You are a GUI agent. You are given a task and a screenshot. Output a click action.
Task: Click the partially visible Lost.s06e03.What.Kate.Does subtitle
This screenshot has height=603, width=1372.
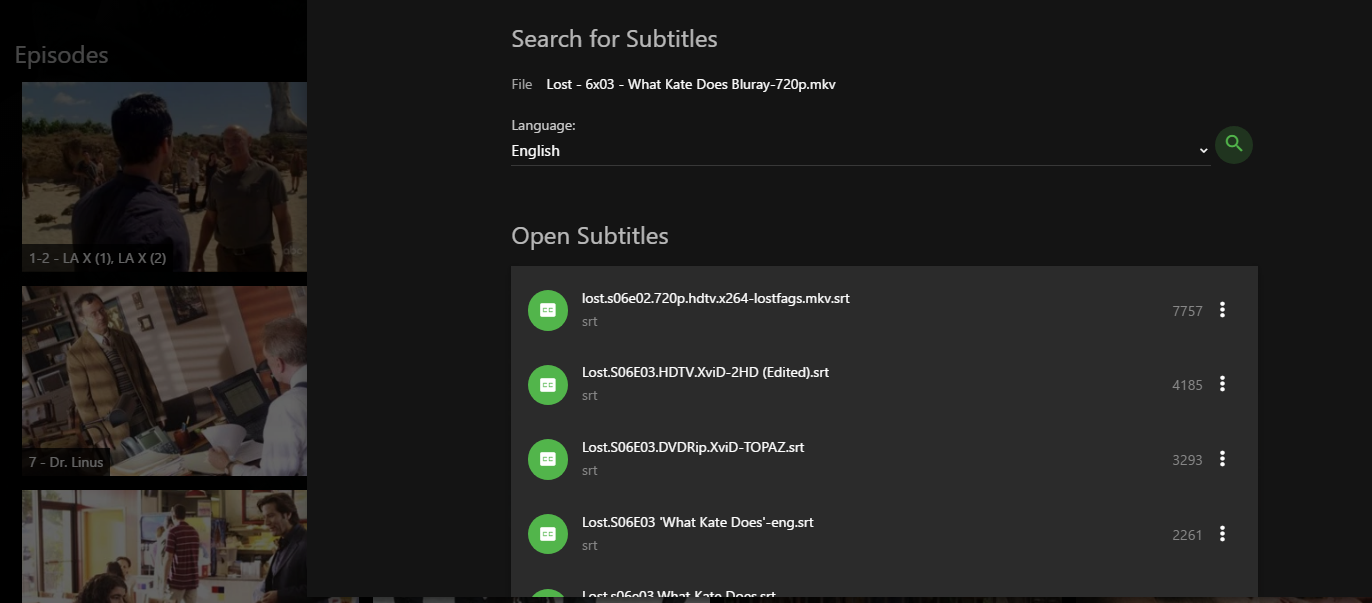point(678,595)
